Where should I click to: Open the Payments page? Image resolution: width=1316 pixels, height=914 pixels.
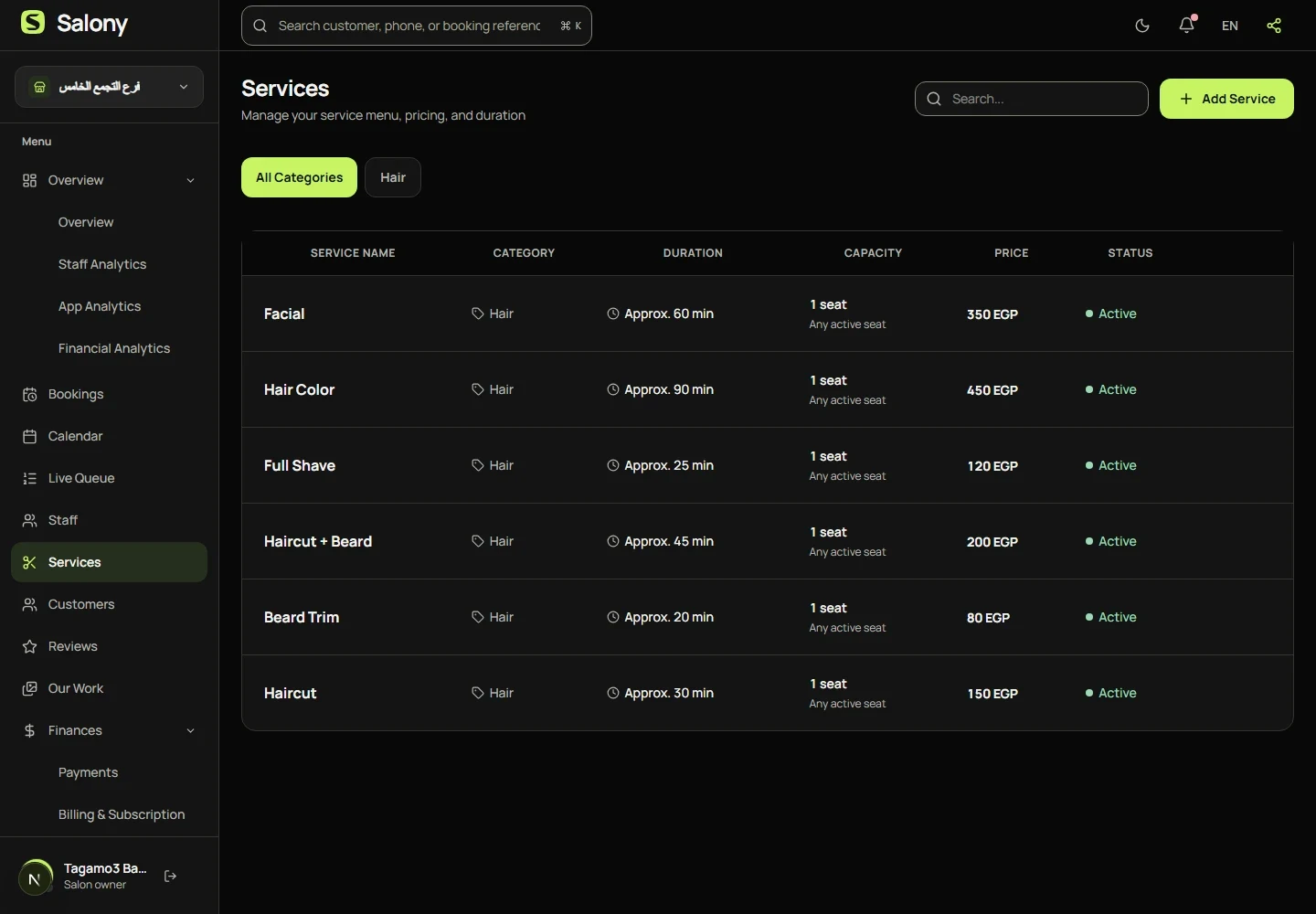point(88,772)
